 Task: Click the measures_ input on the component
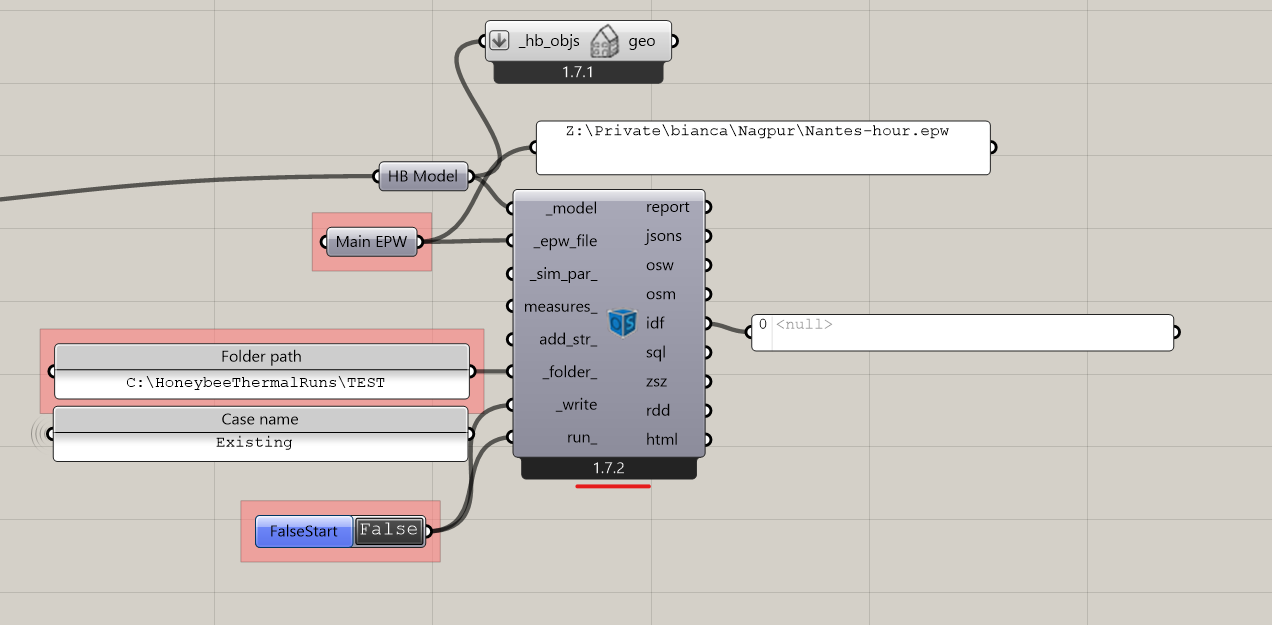tap(560, 306)
